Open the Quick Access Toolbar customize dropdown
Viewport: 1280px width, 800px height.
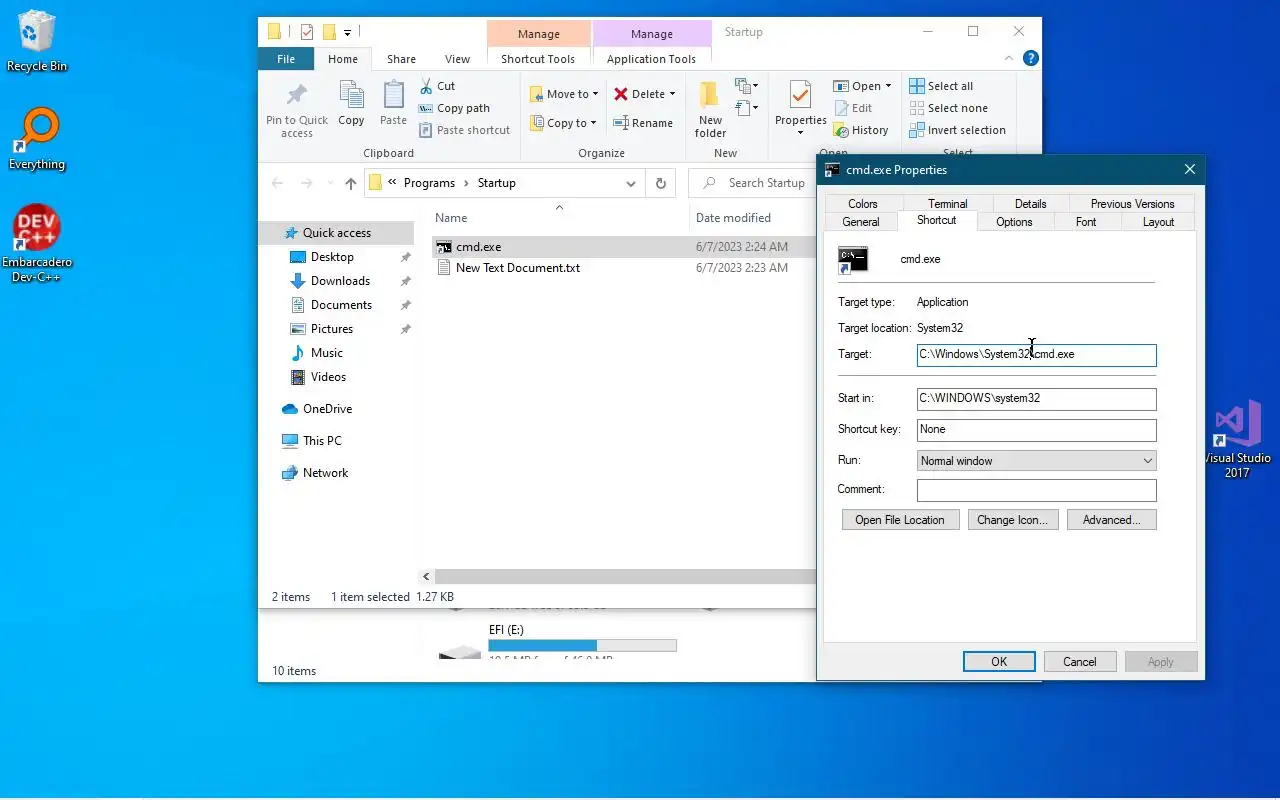point(348,32)
